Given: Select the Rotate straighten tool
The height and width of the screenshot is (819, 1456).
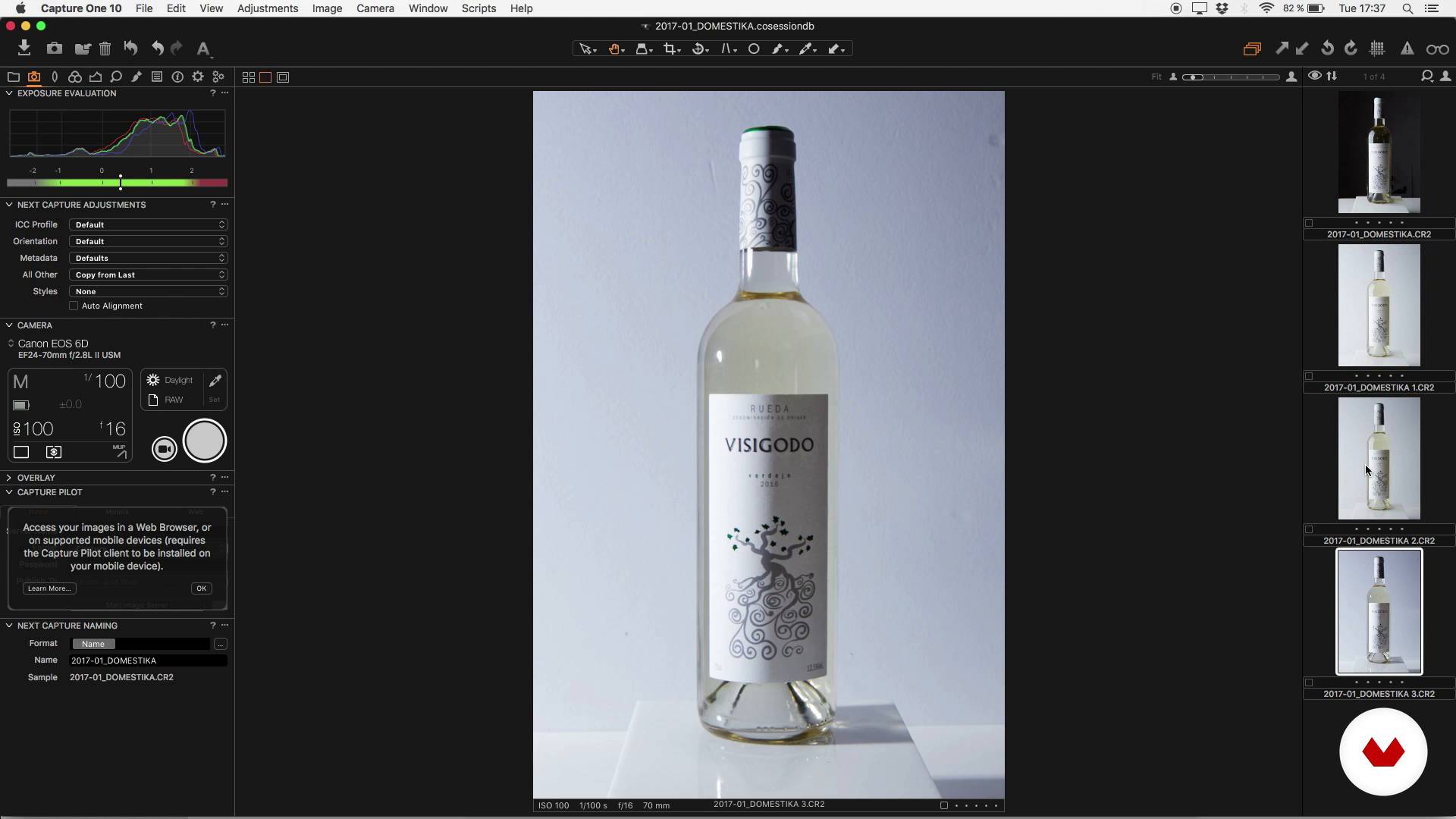Looking at the screenshot, I should 700,49.
